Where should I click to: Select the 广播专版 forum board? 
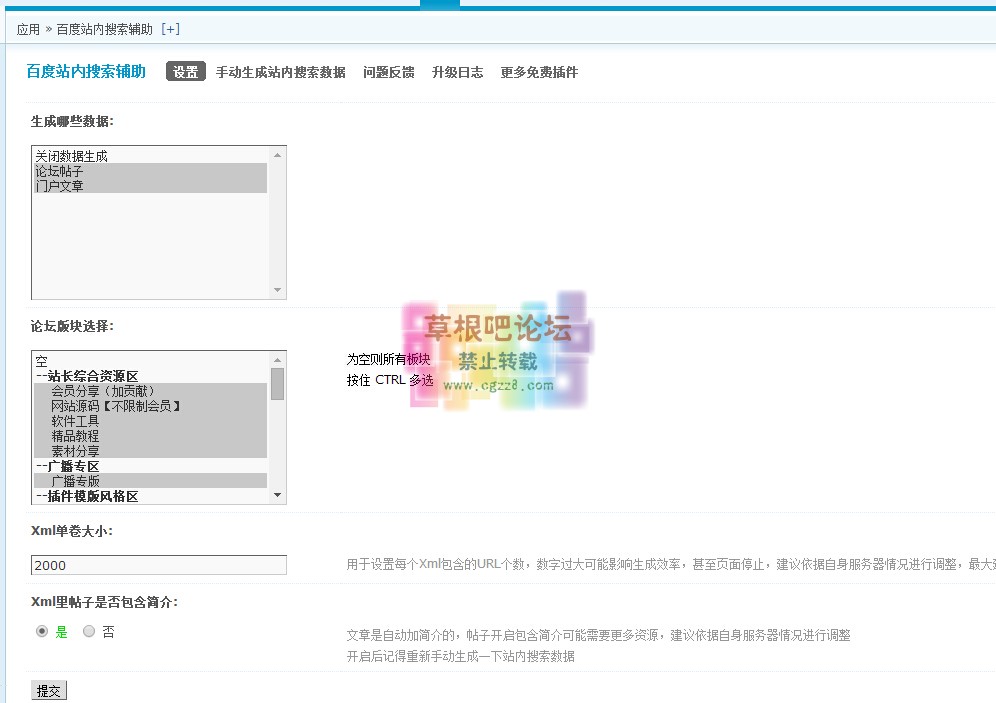[x=75, y=481]
